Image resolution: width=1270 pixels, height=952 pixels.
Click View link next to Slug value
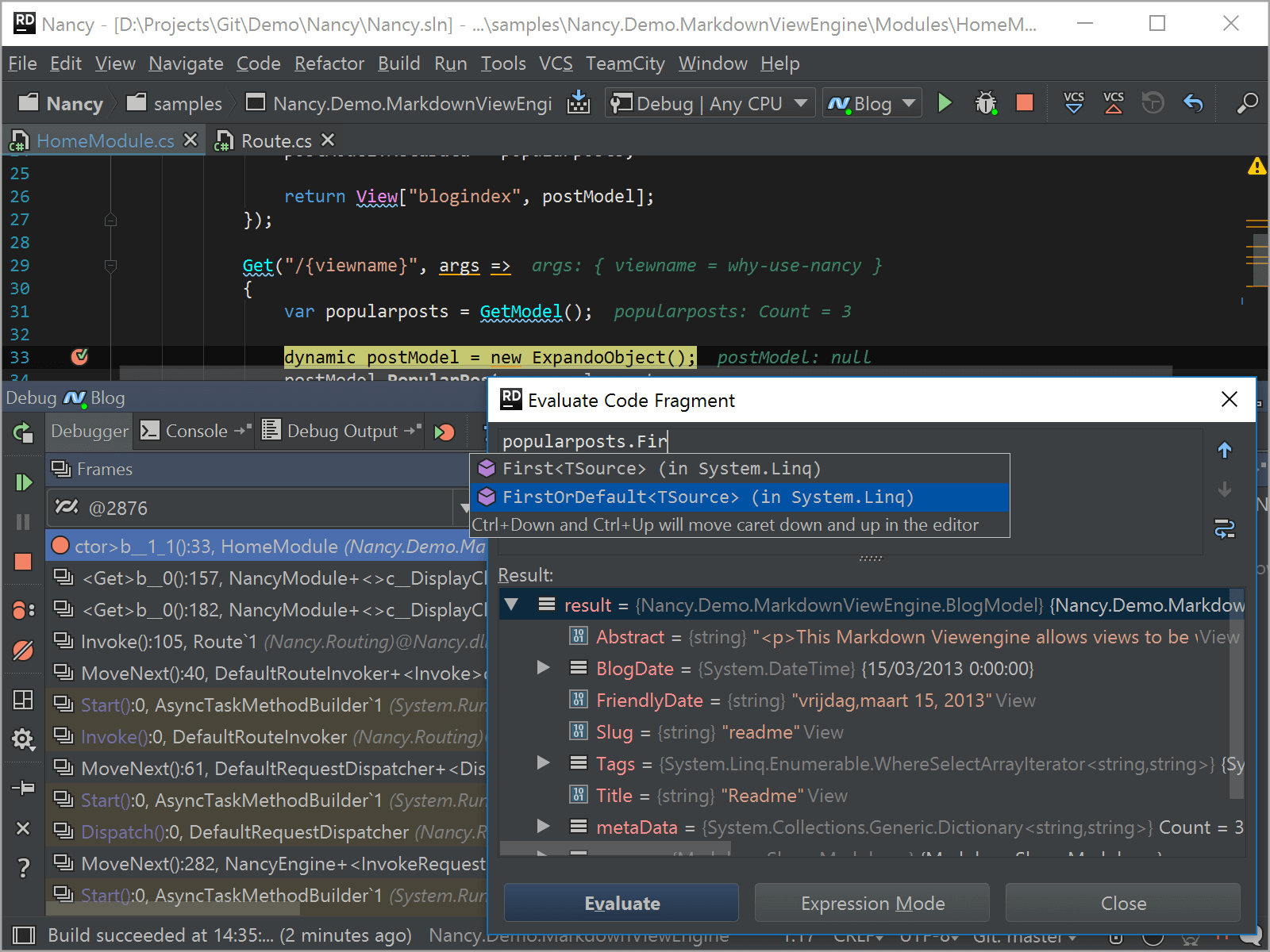pos(823,732)
